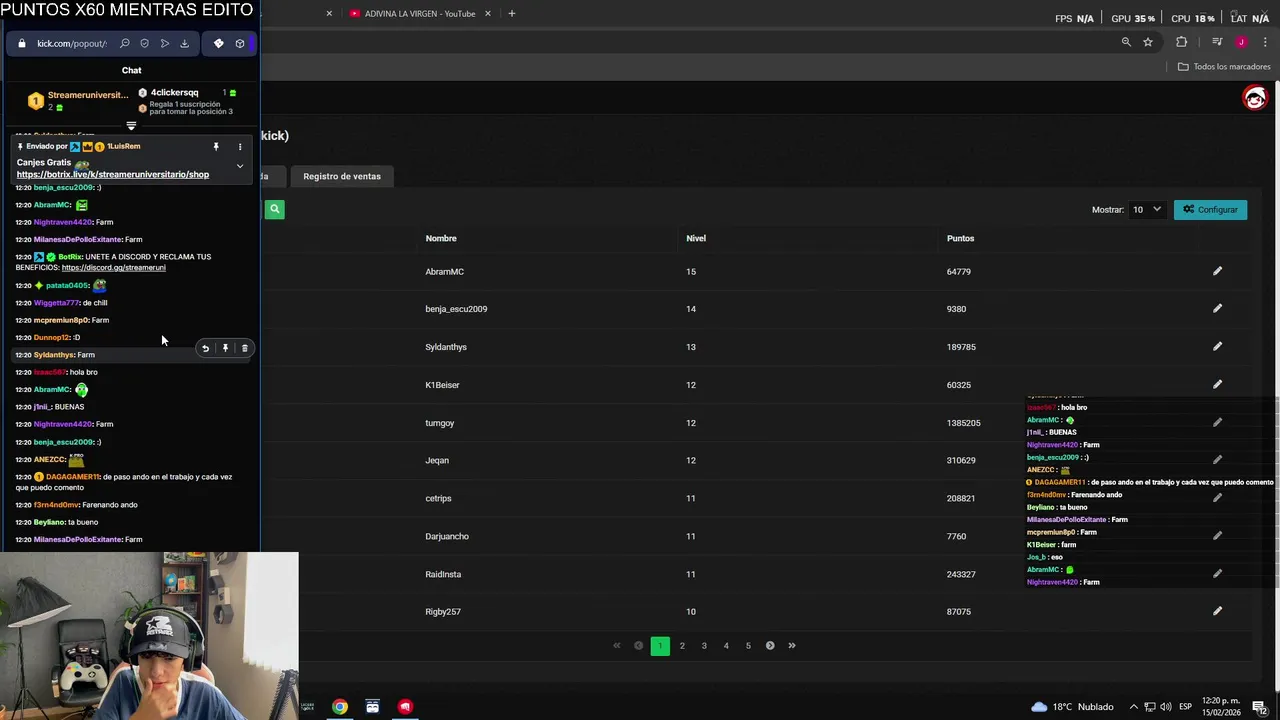1280x720 pixels.
Task: Click the popout kick.com address field
Action: click(72, 43)
